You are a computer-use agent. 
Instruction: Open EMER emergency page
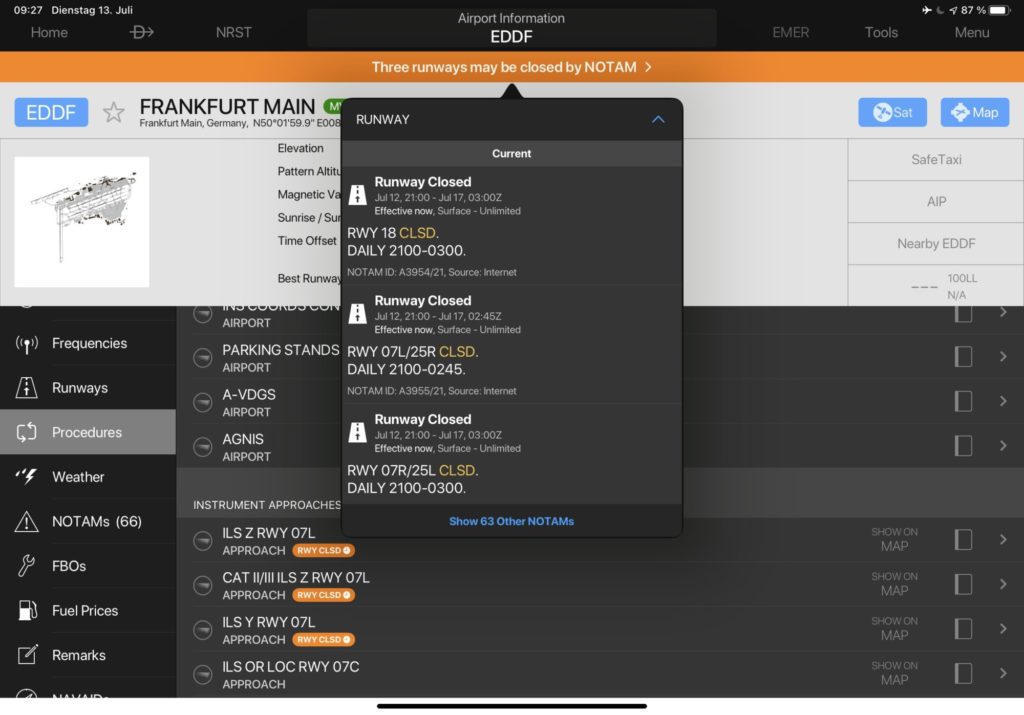790,32
